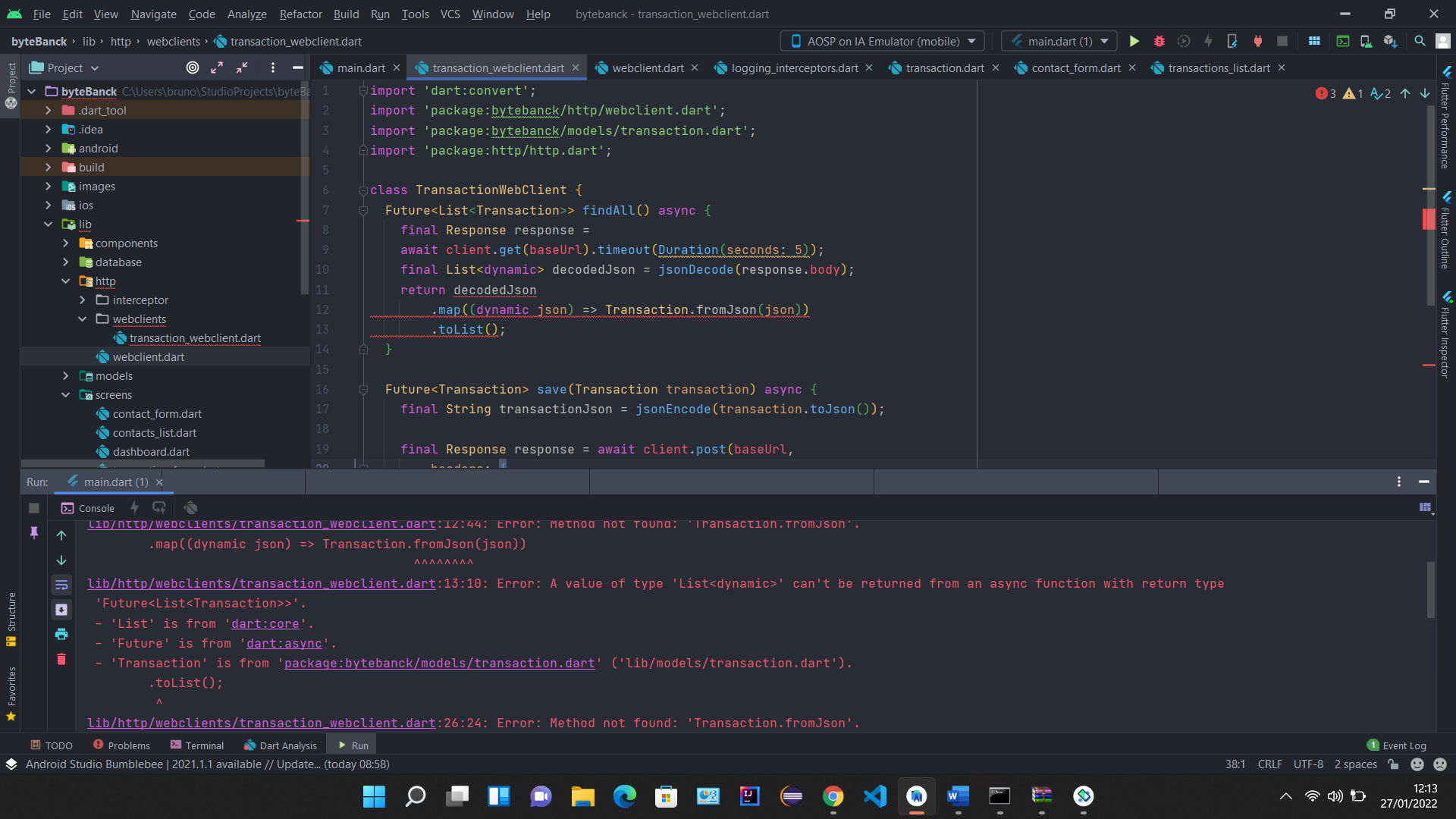Click the dart:async link in console
This screenshot has height=819, width=1456.
284,643
